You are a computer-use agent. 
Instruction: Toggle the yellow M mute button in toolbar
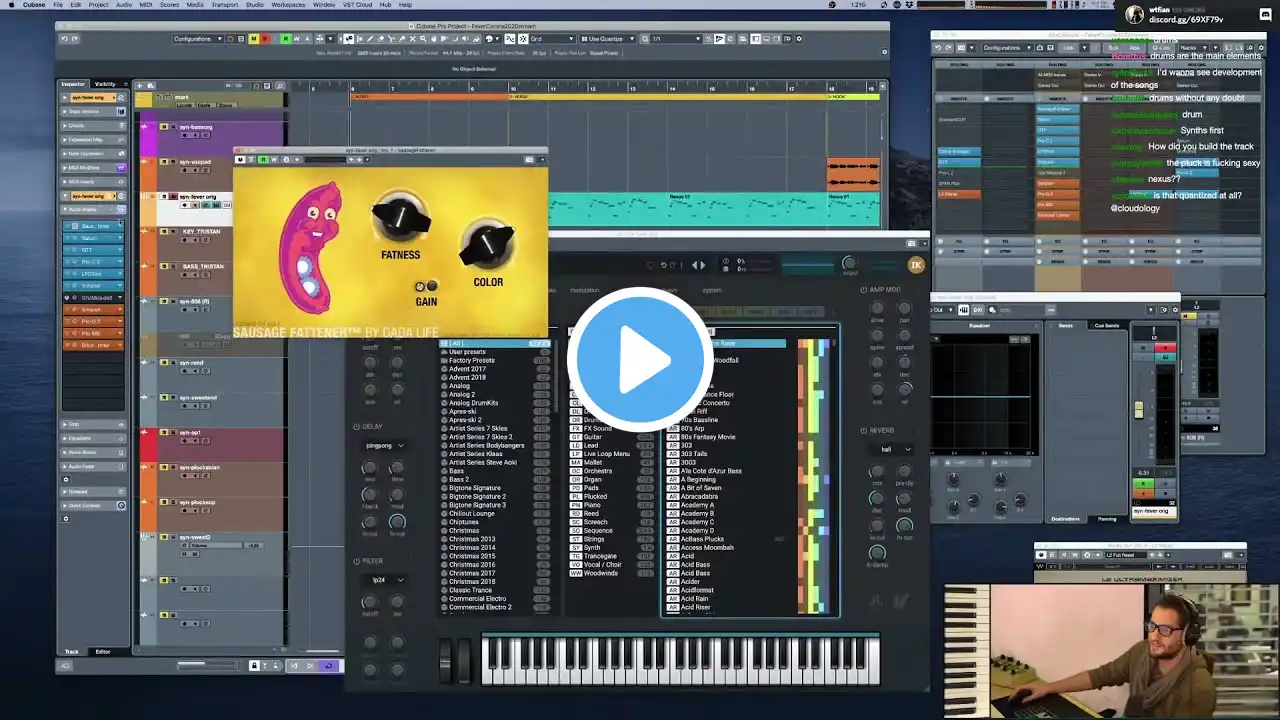pyautogui.click(x=253, y=39)
